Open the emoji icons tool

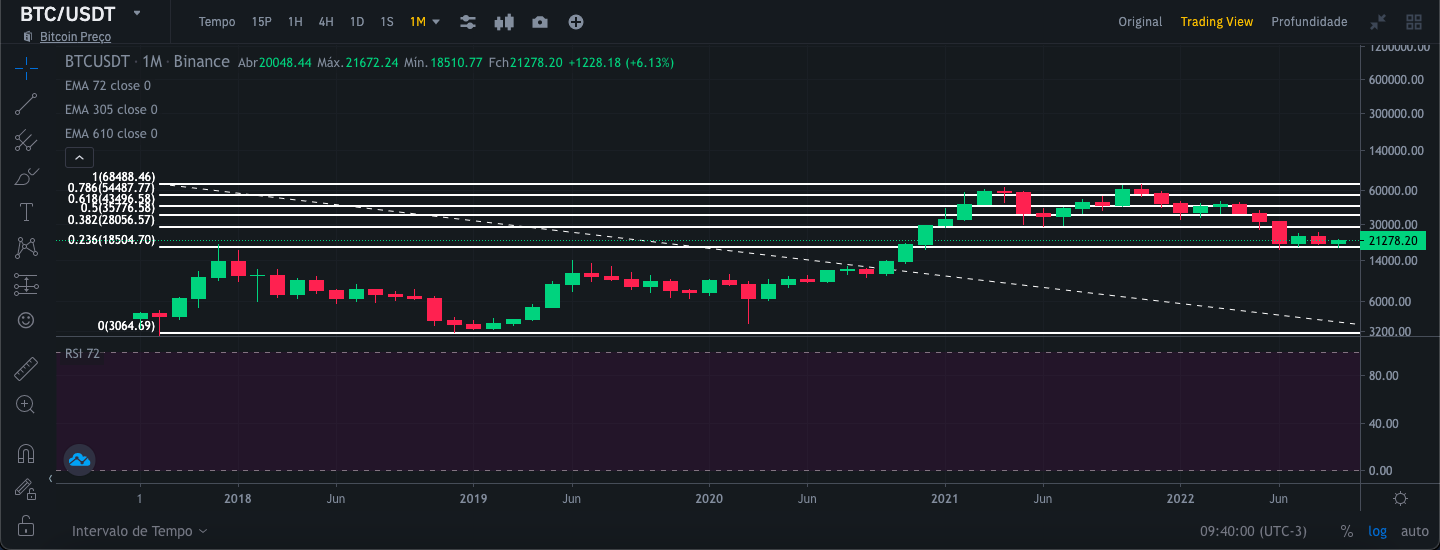(26, 320)
